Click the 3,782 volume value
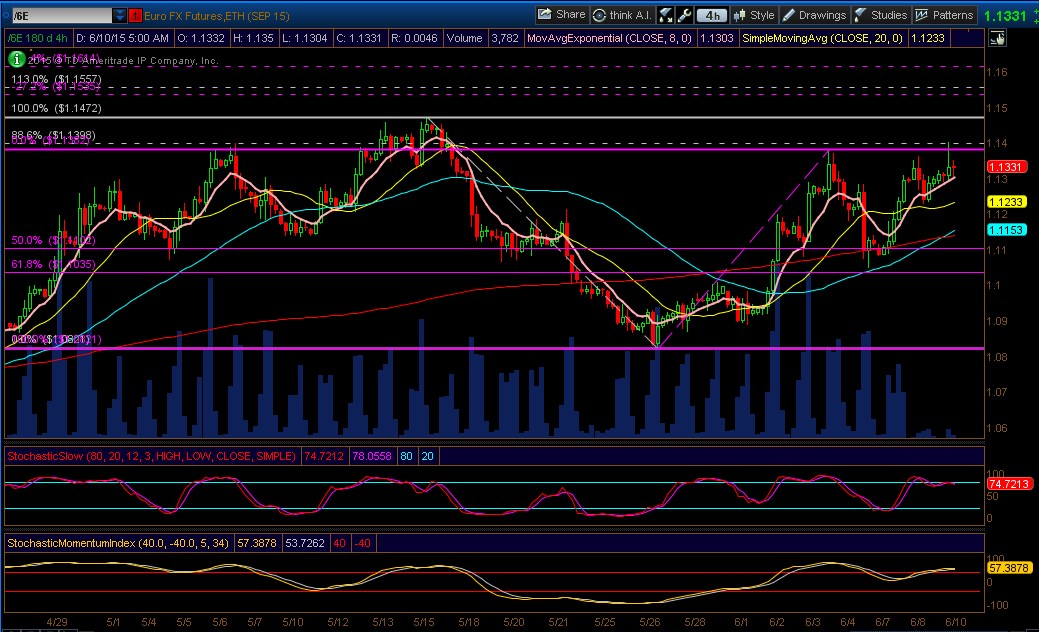This screenshot has height=632, width=1039. coord(505,38)
